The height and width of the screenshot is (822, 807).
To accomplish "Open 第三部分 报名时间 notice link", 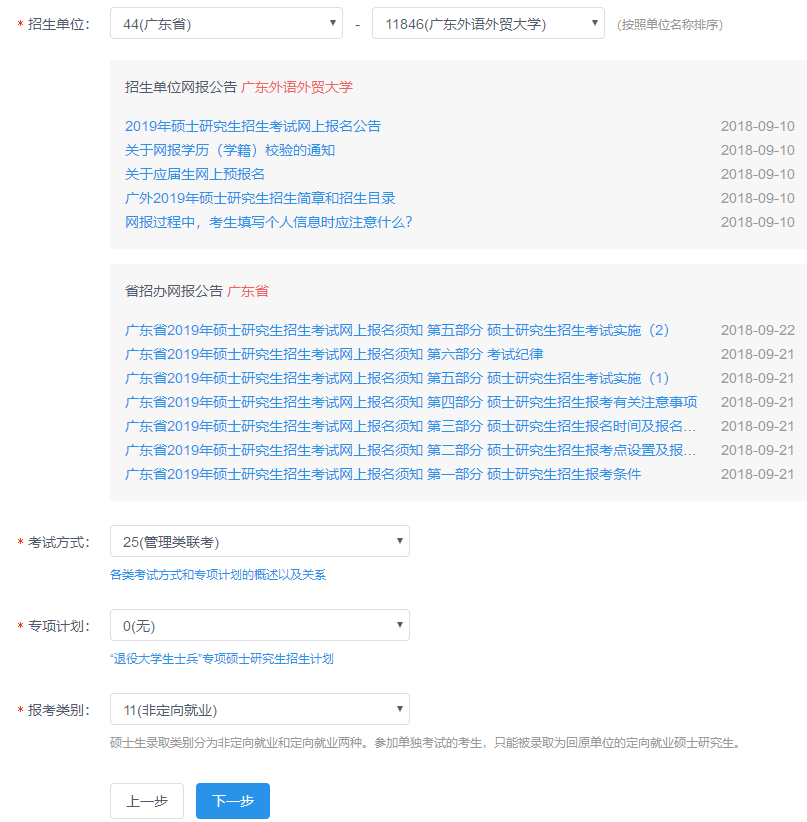I will click(x=411, y=426).
